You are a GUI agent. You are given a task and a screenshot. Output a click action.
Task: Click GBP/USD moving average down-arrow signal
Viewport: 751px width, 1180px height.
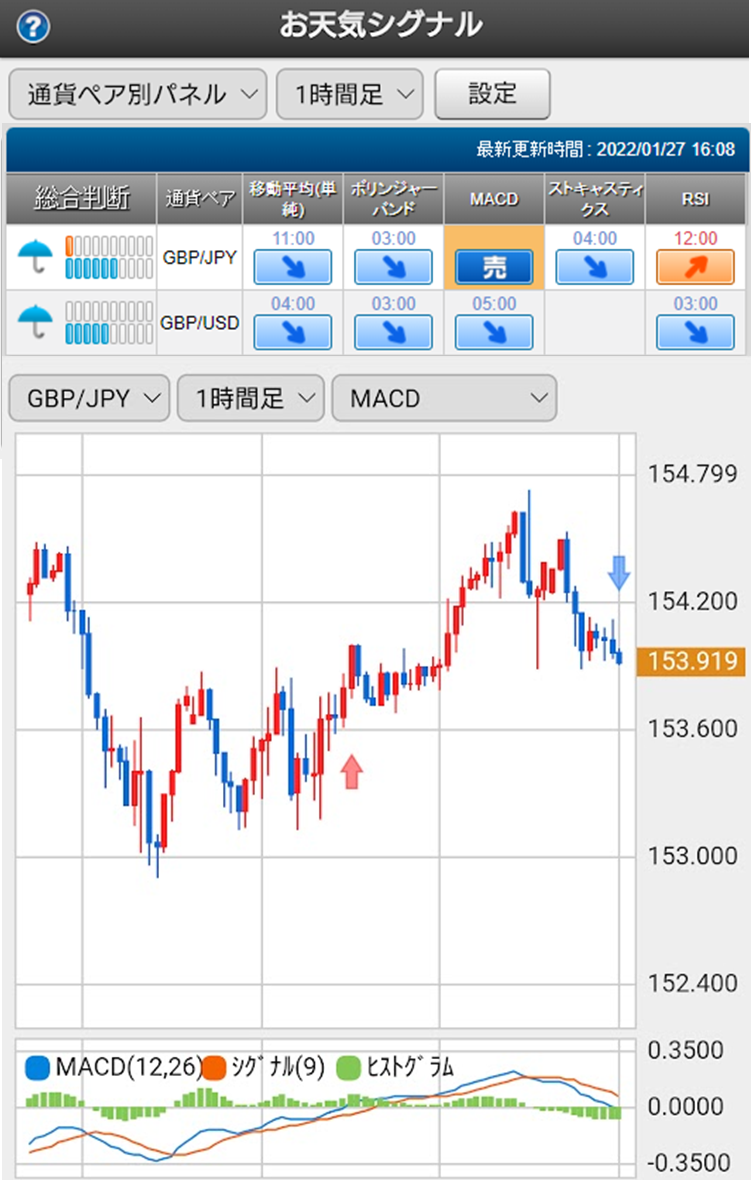click(x=293, y=333)
